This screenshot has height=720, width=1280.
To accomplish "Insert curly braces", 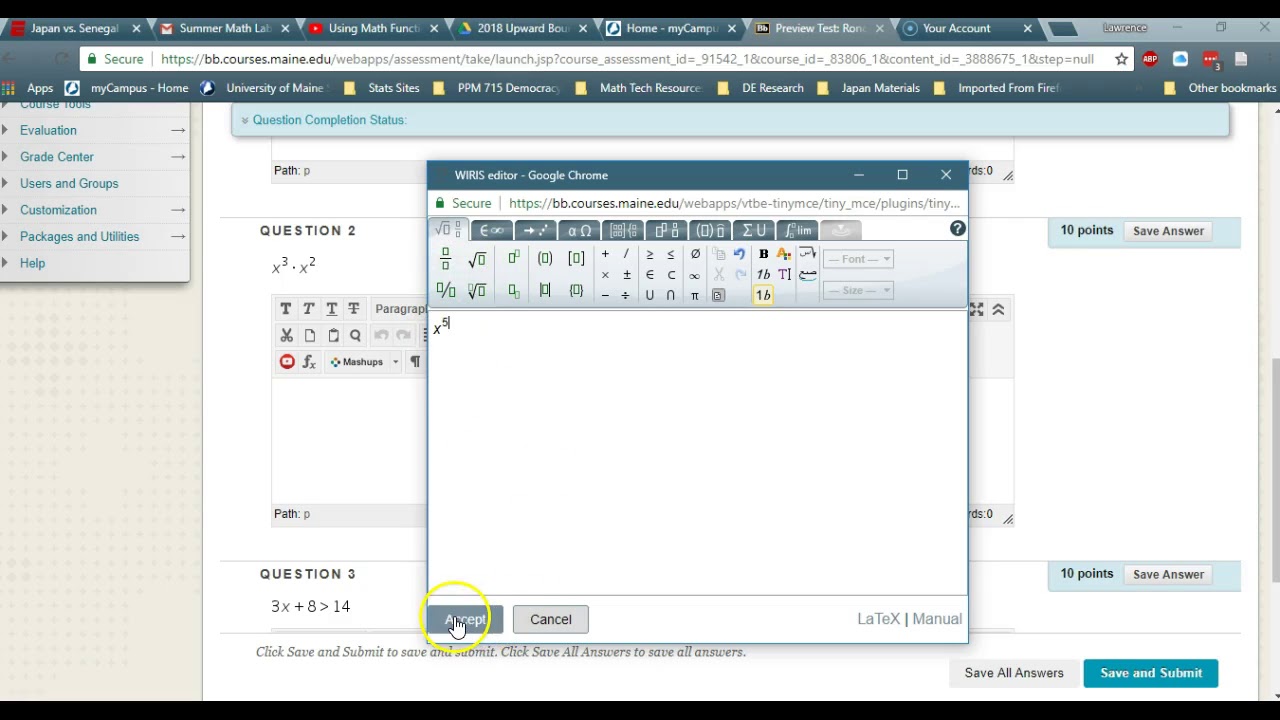I will [x=576, y=290].
